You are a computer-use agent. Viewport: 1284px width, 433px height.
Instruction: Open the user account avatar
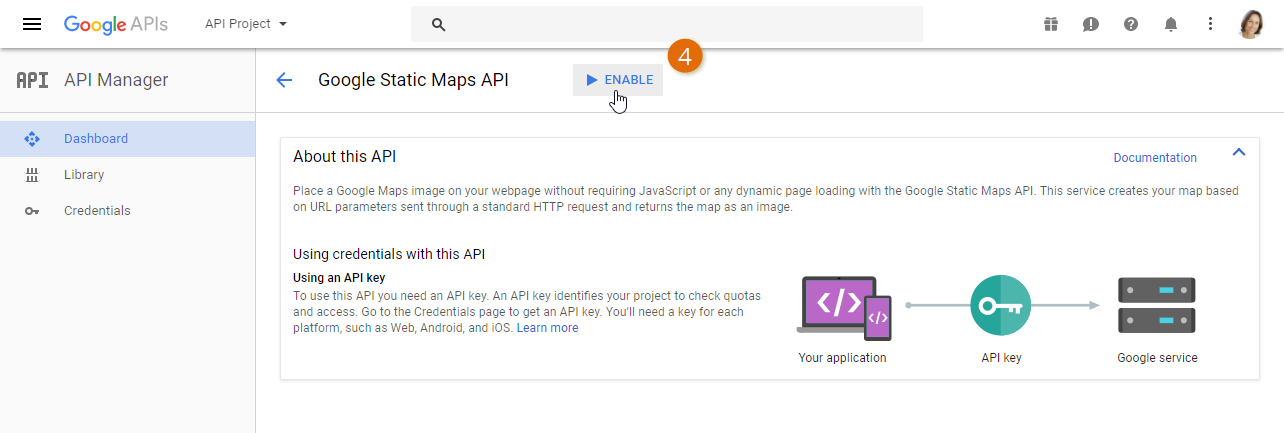[x=1252, y=24]
